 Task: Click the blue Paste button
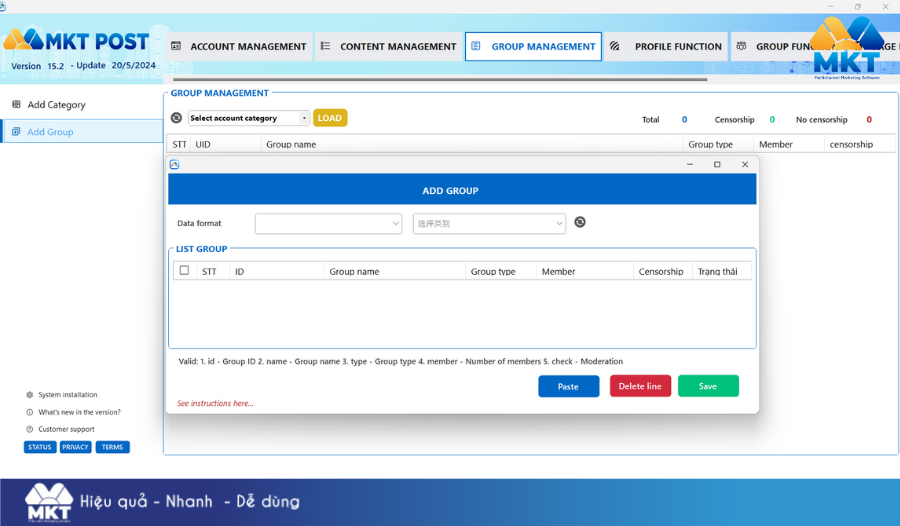(x=568, y=386)
